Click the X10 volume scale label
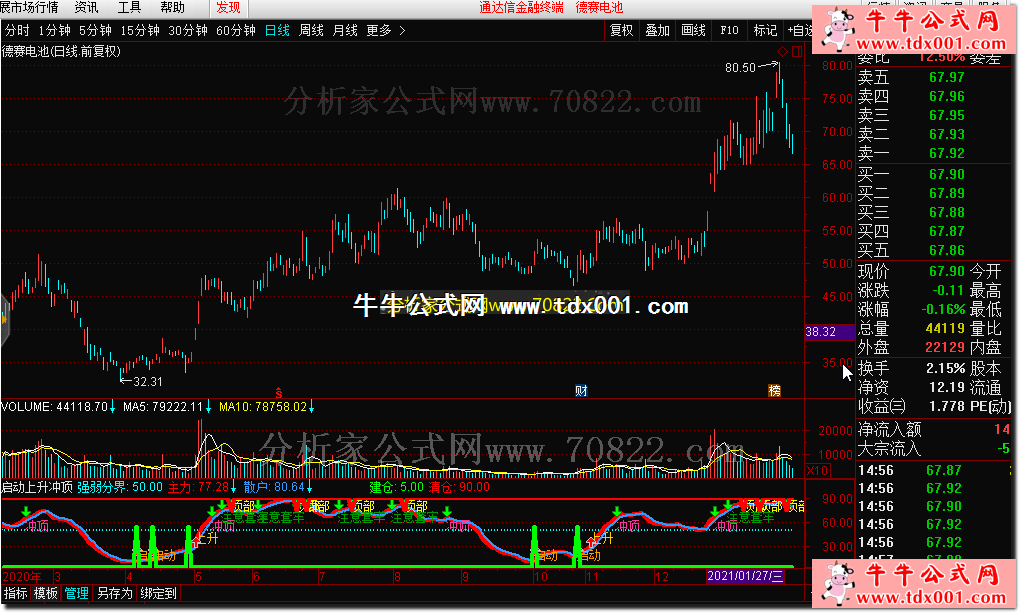The image size is (1021, 613). 817,470
